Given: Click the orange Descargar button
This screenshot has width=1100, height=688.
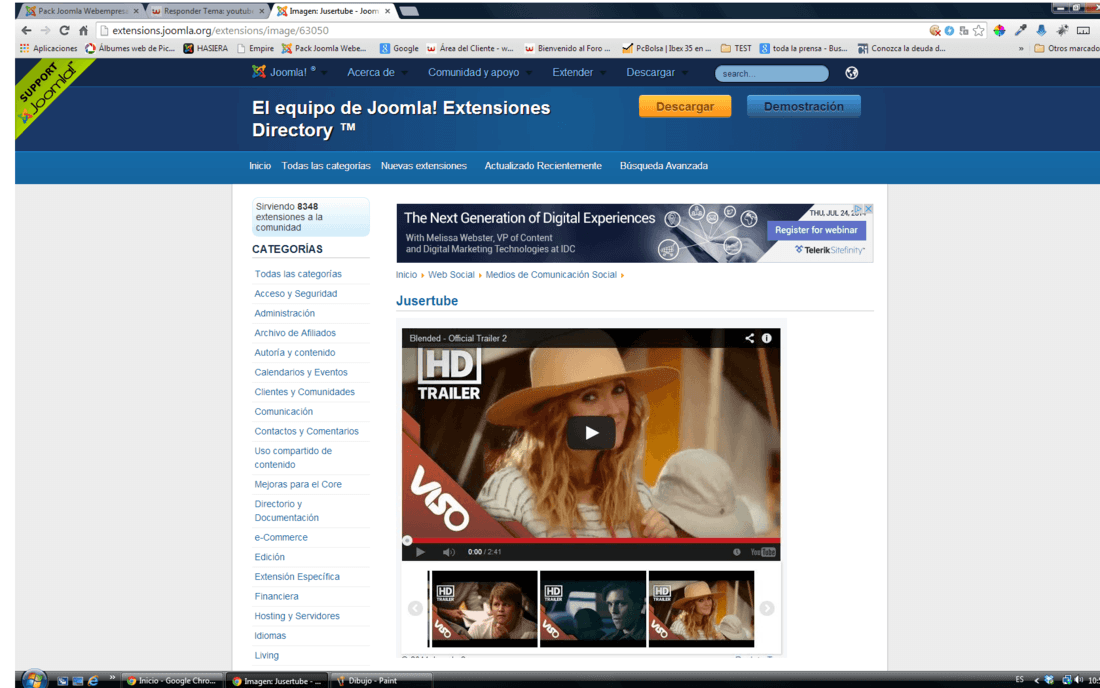Looking at the screenshot, I should (685, 107).
